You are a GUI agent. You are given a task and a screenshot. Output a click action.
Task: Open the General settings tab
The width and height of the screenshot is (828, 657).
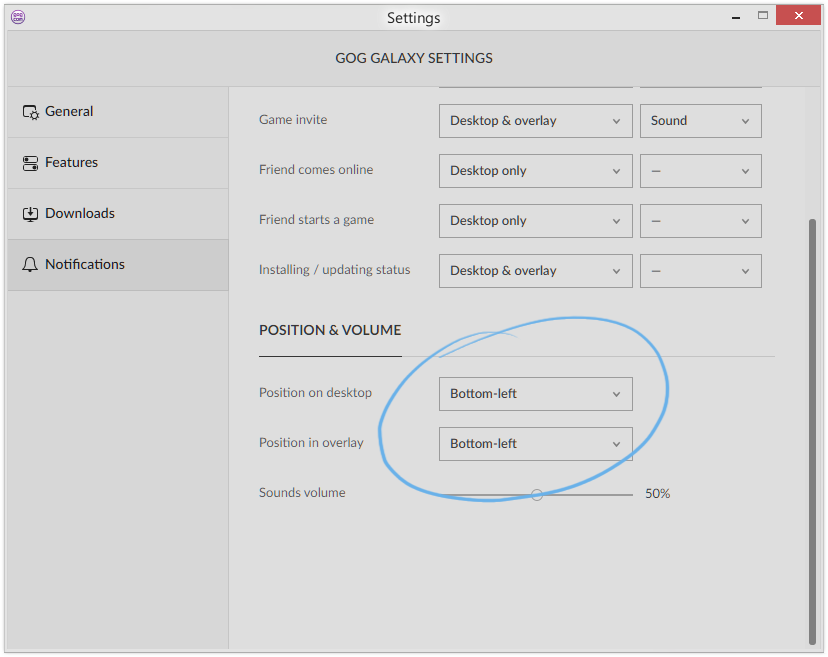click(x=118, y=112)
